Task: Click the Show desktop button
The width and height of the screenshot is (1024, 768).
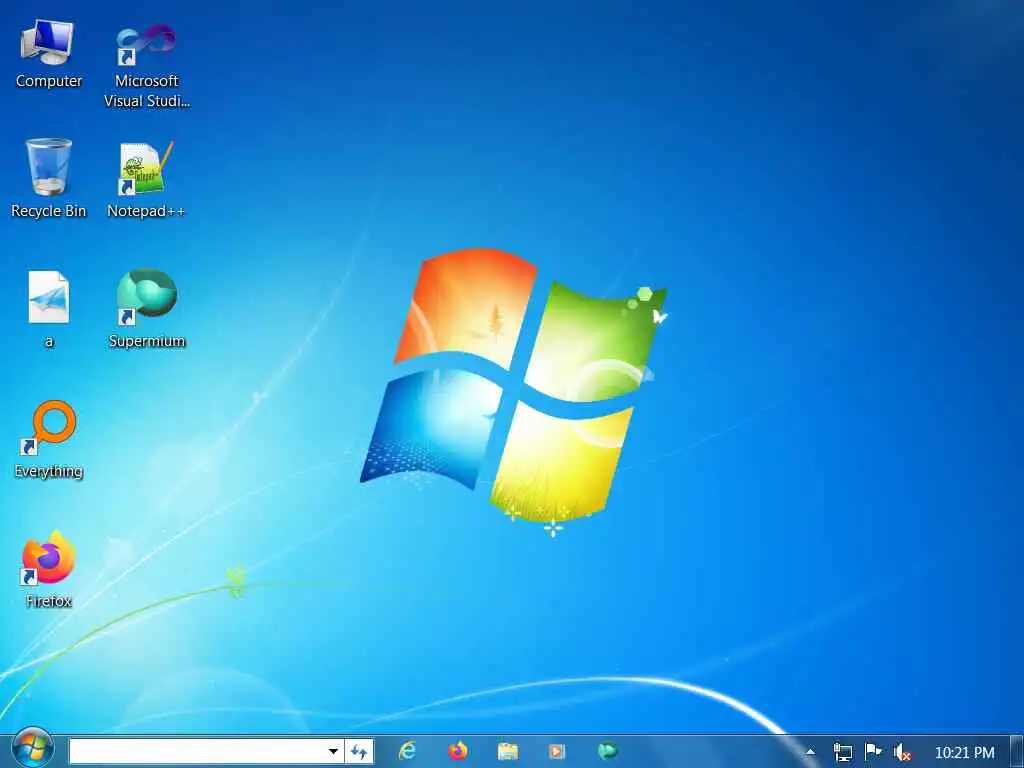Action: [1017, 751]
